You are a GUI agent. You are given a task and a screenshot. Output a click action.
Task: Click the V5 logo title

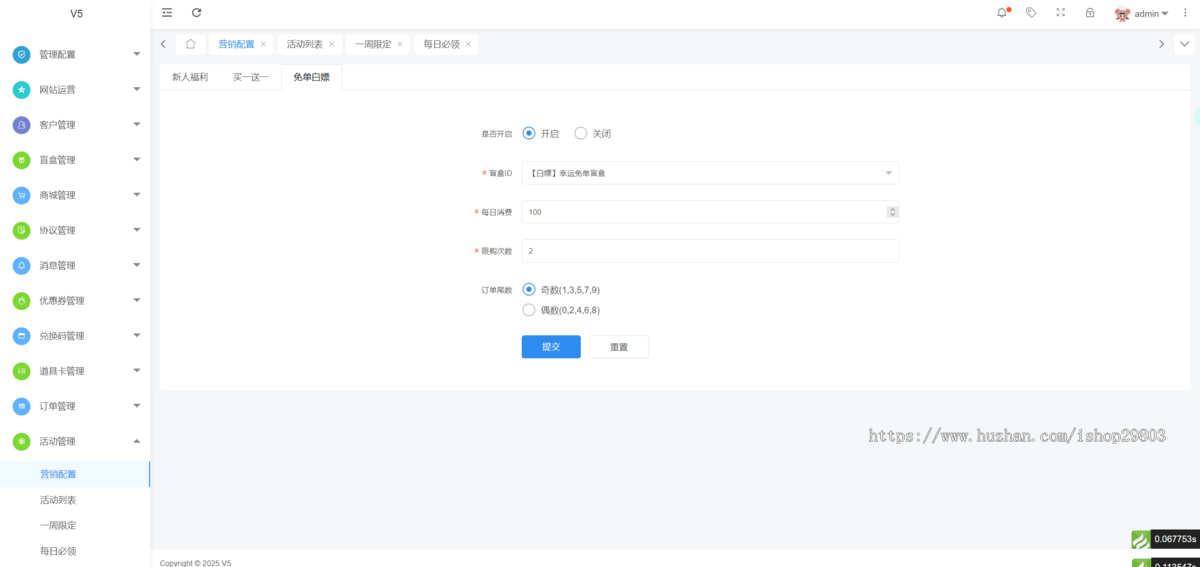[77, 13]
